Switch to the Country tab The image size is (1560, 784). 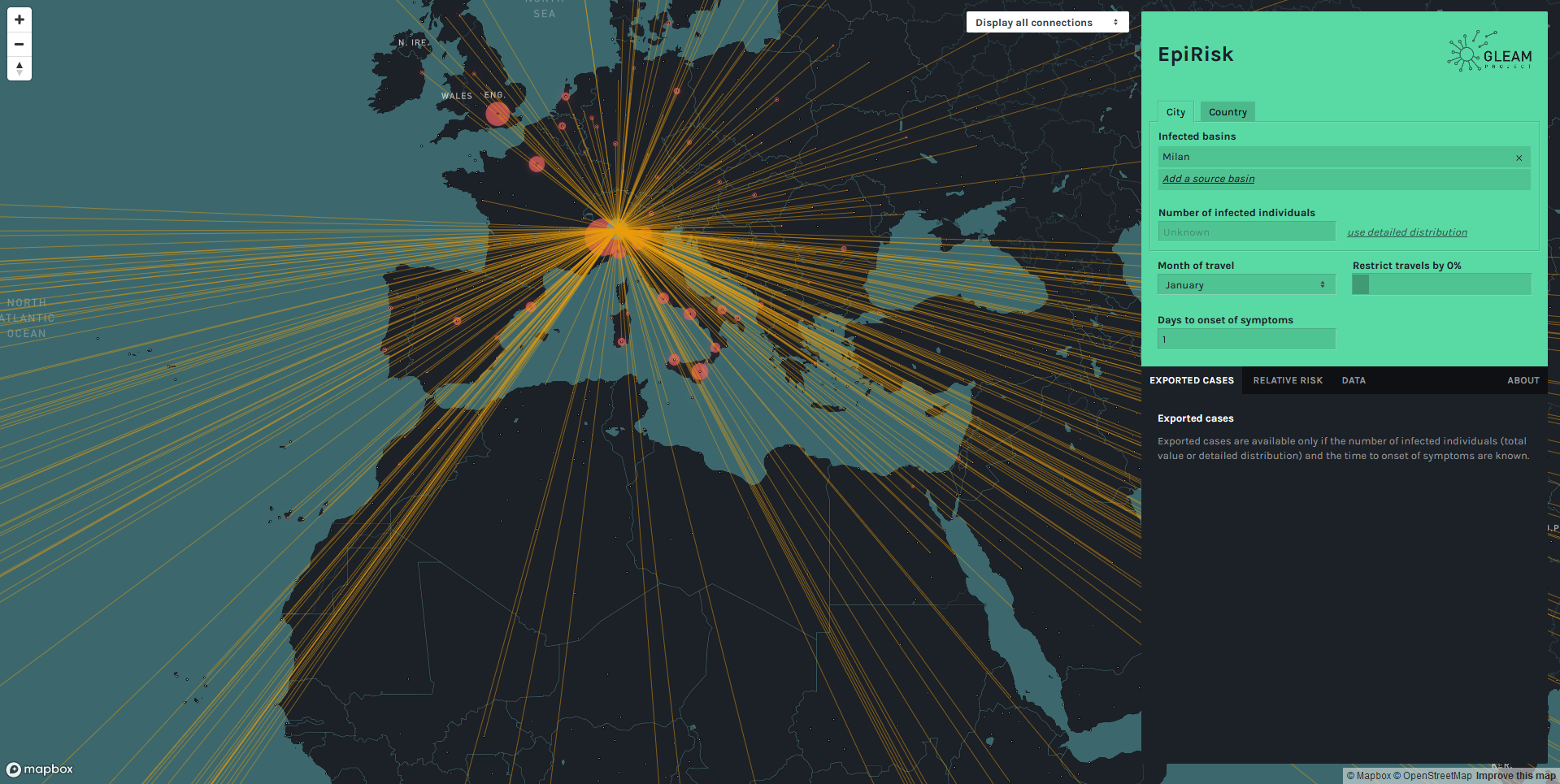(x=1228, y=112)
